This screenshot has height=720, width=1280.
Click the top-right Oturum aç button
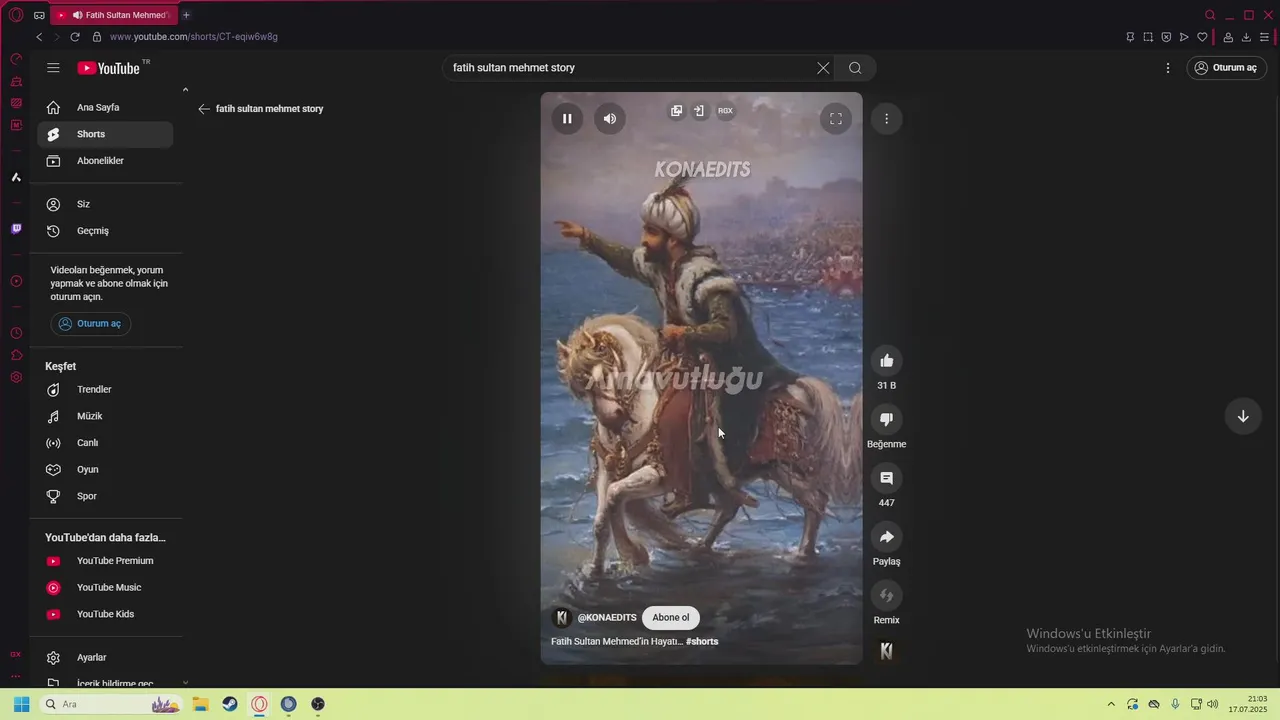pos(1226,68)
